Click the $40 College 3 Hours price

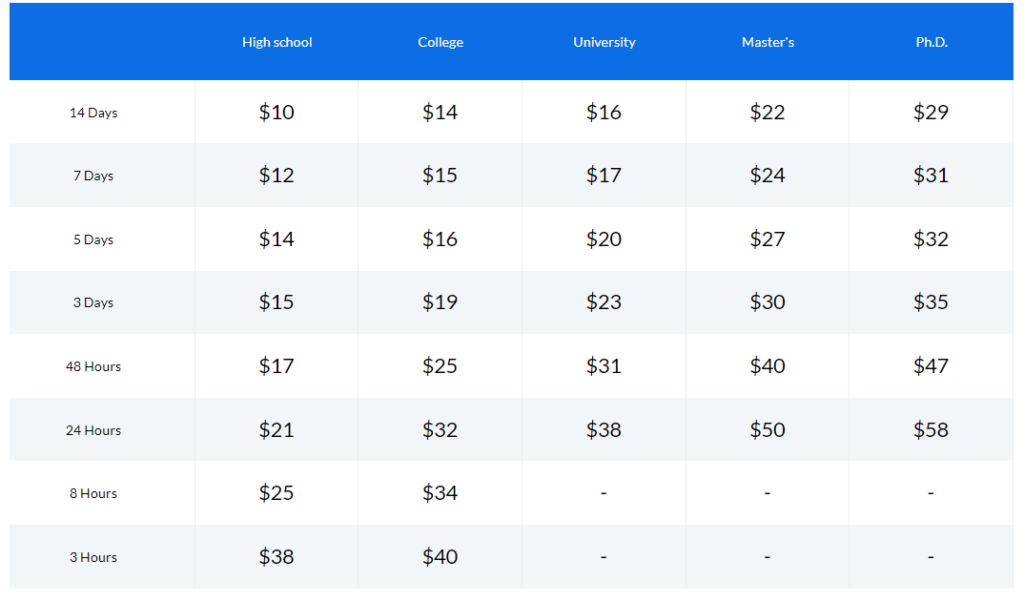(440, 557)
